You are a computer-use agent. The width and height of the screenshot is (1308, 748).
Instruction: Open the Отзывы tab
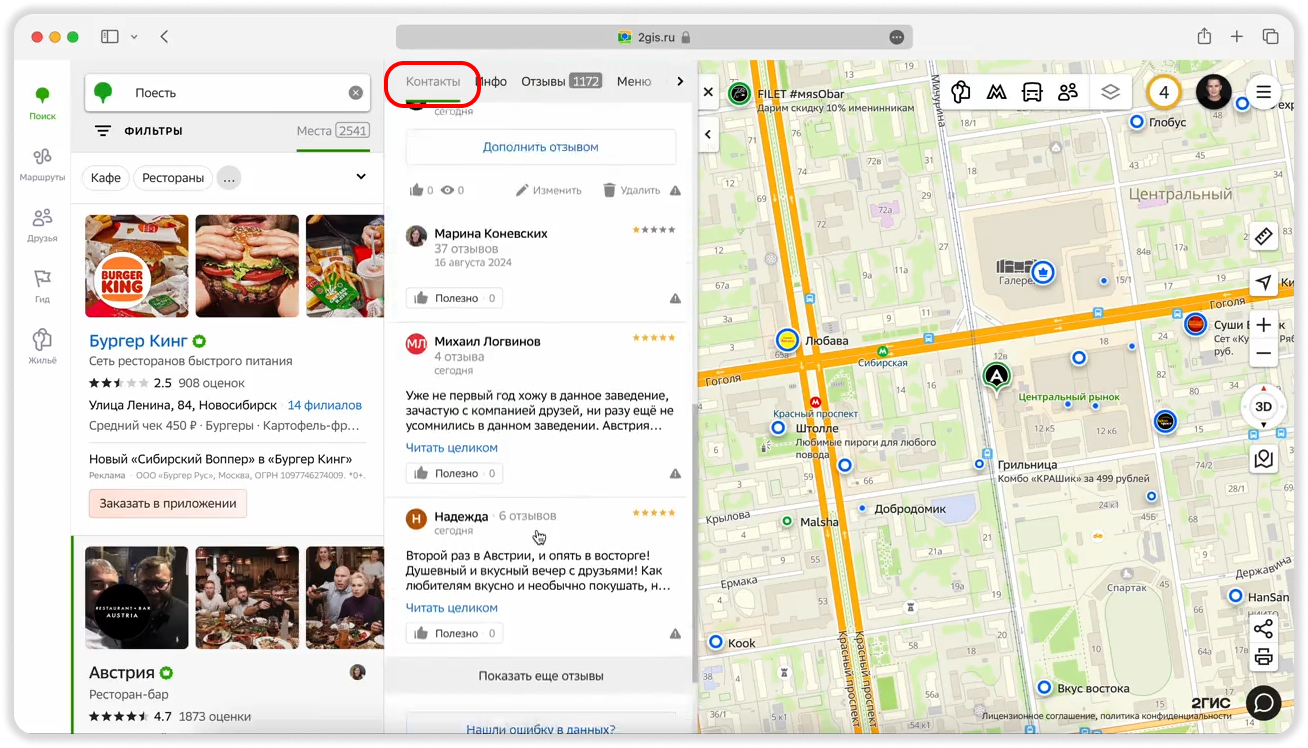[x=561, y=82]
